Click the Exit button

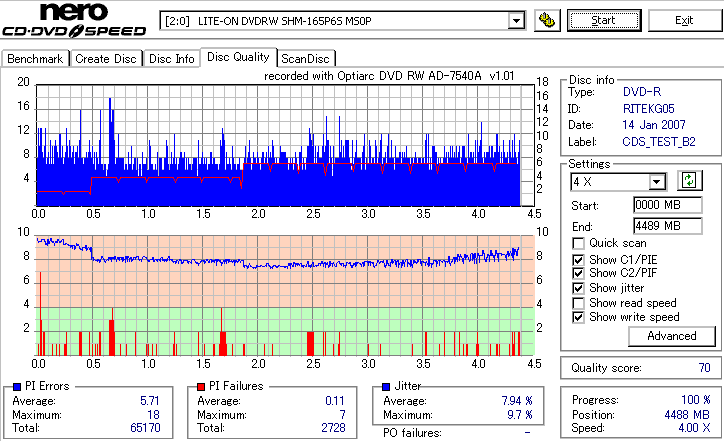coord(684,20)
